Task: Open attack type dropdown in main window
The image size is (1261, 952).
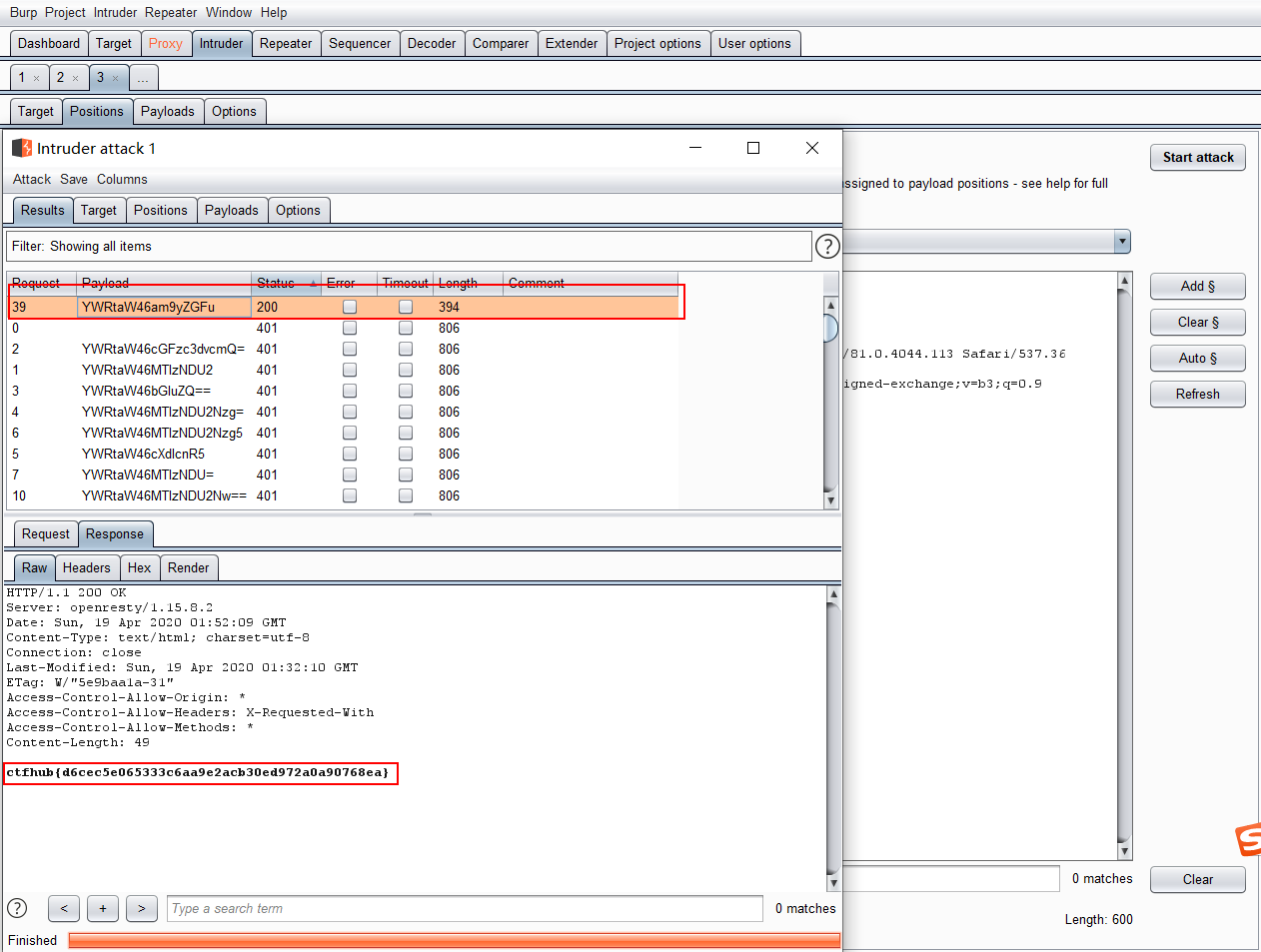Action: [1122, 242]
